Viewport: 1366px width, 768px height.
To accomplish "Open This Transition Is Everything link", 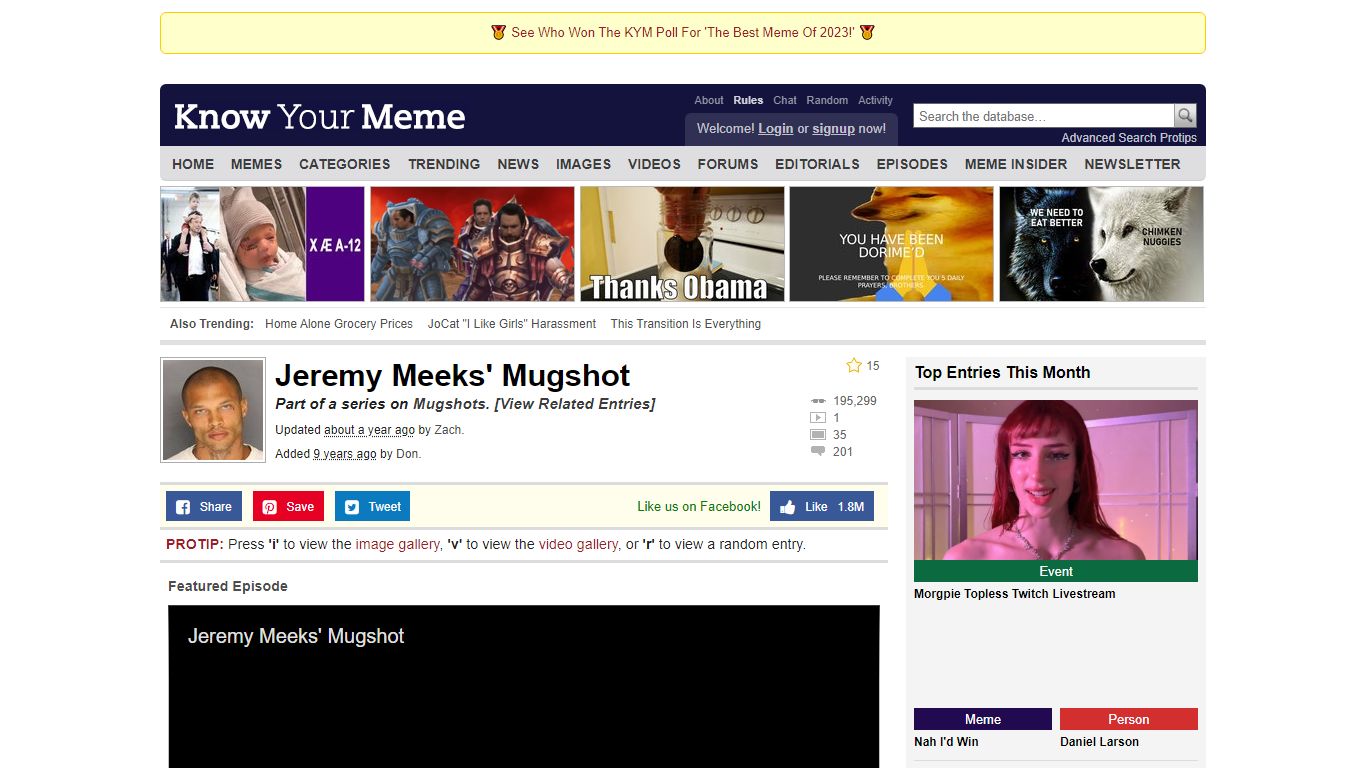I will pos(686,324).
